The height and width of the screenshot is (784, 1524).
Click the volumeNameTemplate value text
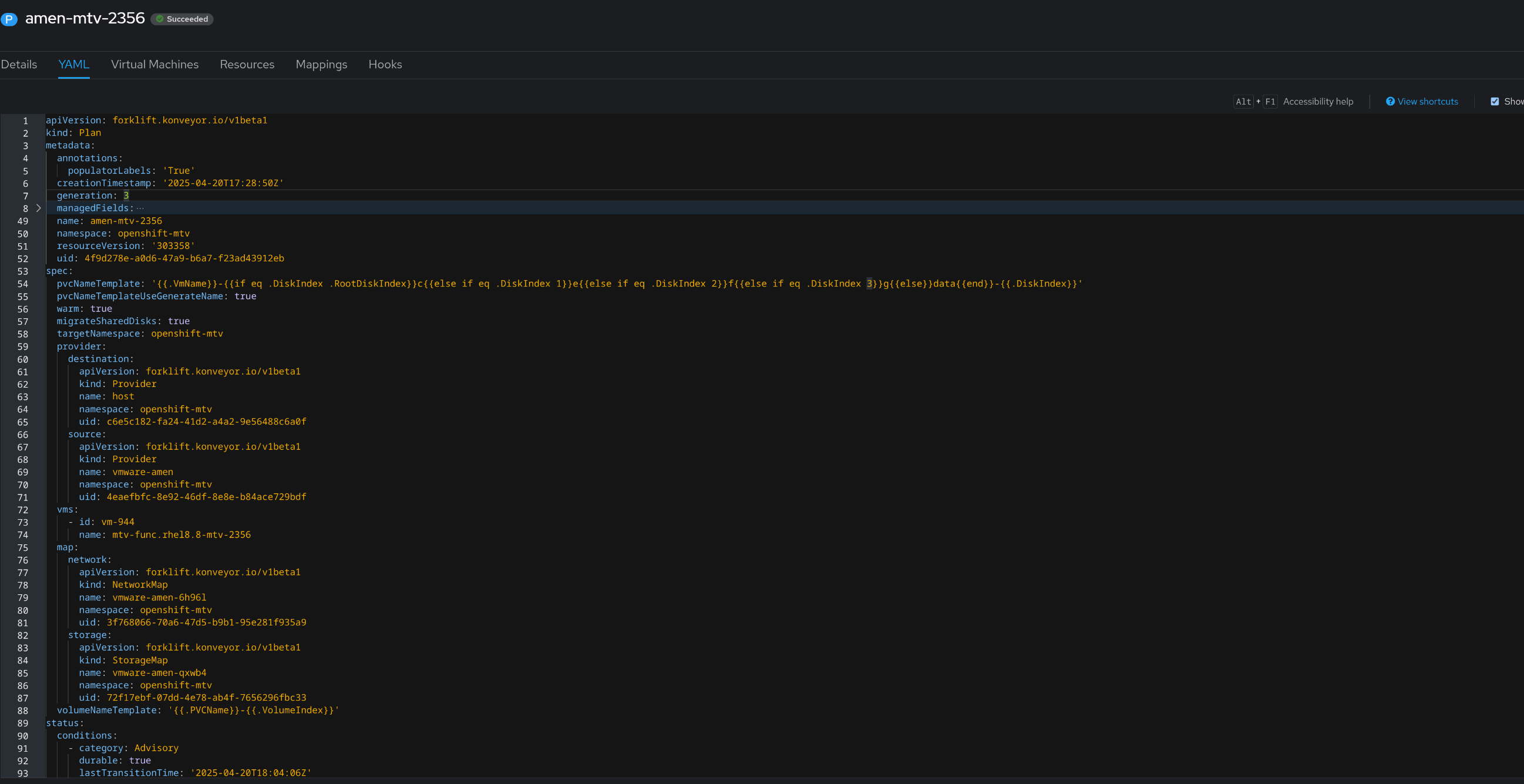(x=253, y=710)
